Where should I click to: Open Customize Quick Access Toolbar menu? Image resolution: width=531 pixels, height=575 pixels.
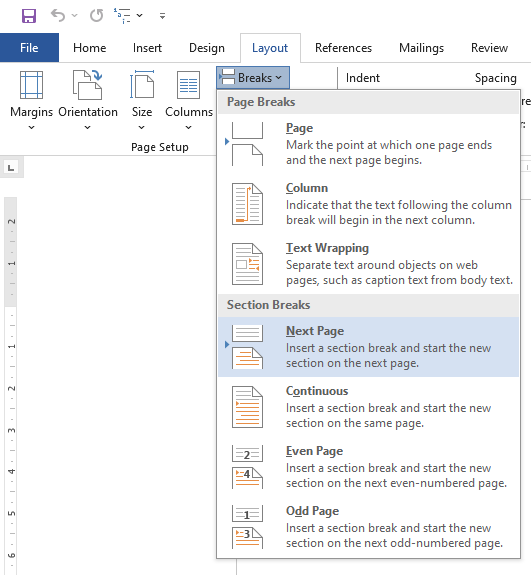pos(162,16)
